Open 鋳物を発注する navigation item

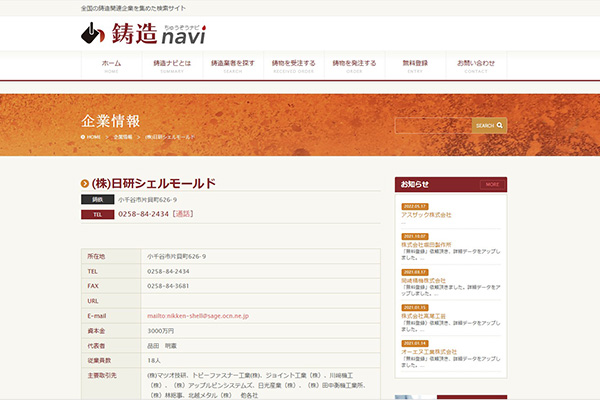pyautogui.click(x=354, y=66)
